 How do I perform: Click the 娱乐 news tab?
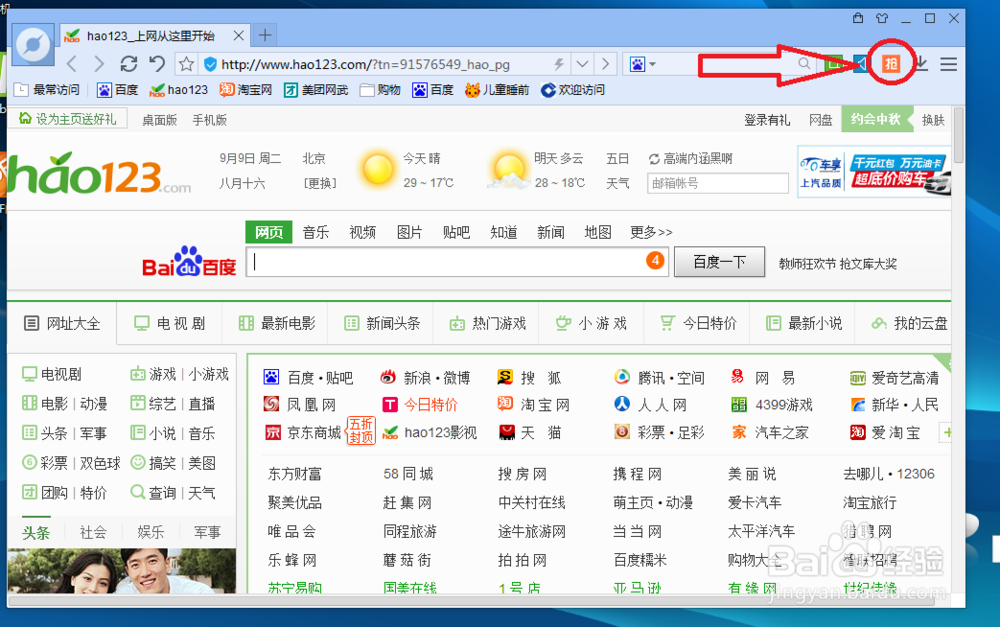[151, 532]
